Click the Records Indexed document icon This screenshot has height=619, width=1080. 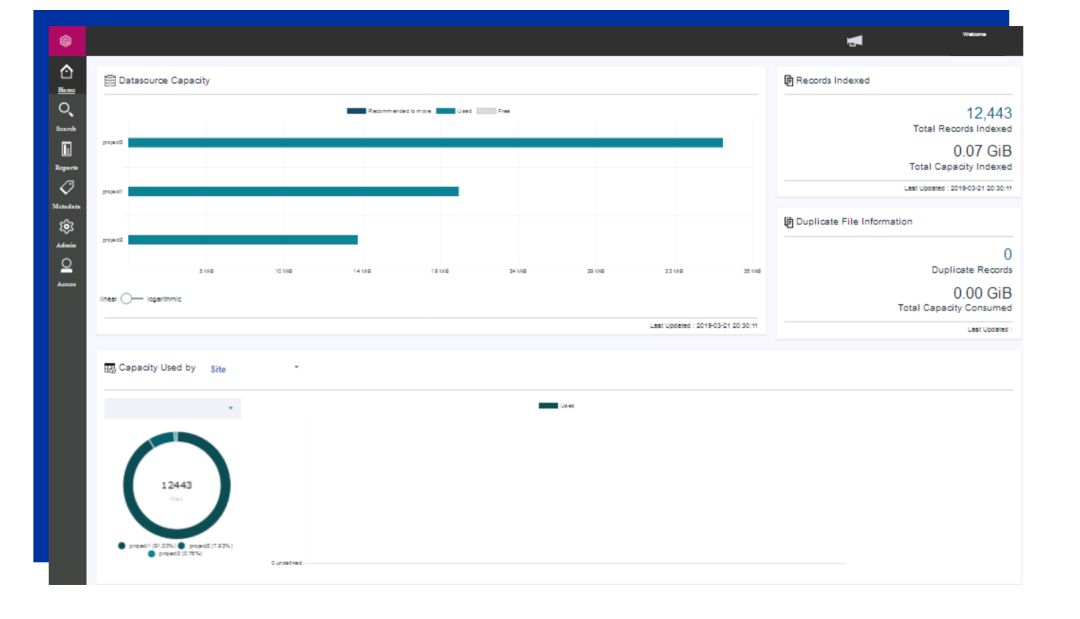[x=788, y=81]
